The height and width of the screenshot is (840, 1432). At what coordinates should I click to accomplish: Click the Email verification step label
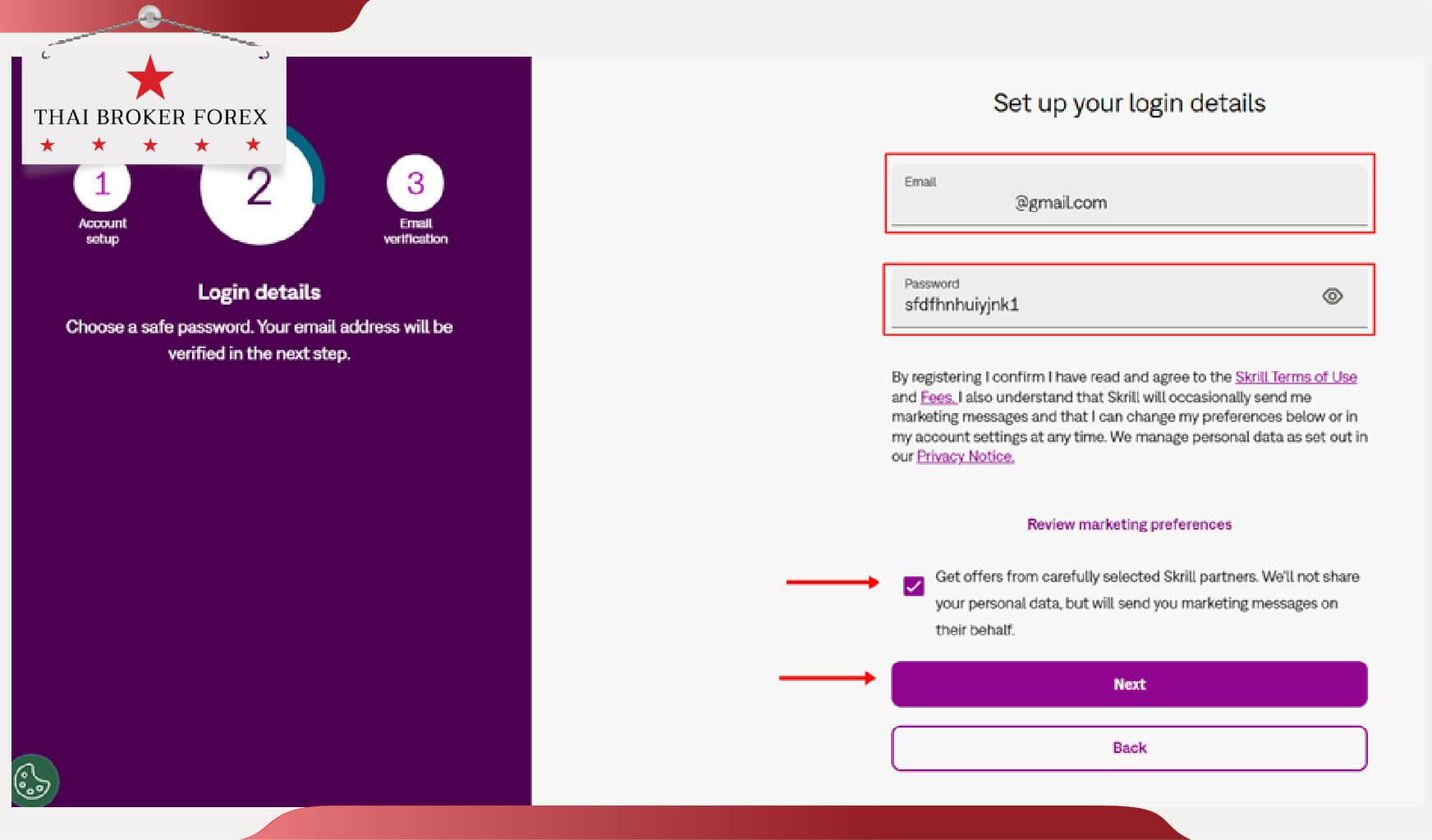(415, 231)
